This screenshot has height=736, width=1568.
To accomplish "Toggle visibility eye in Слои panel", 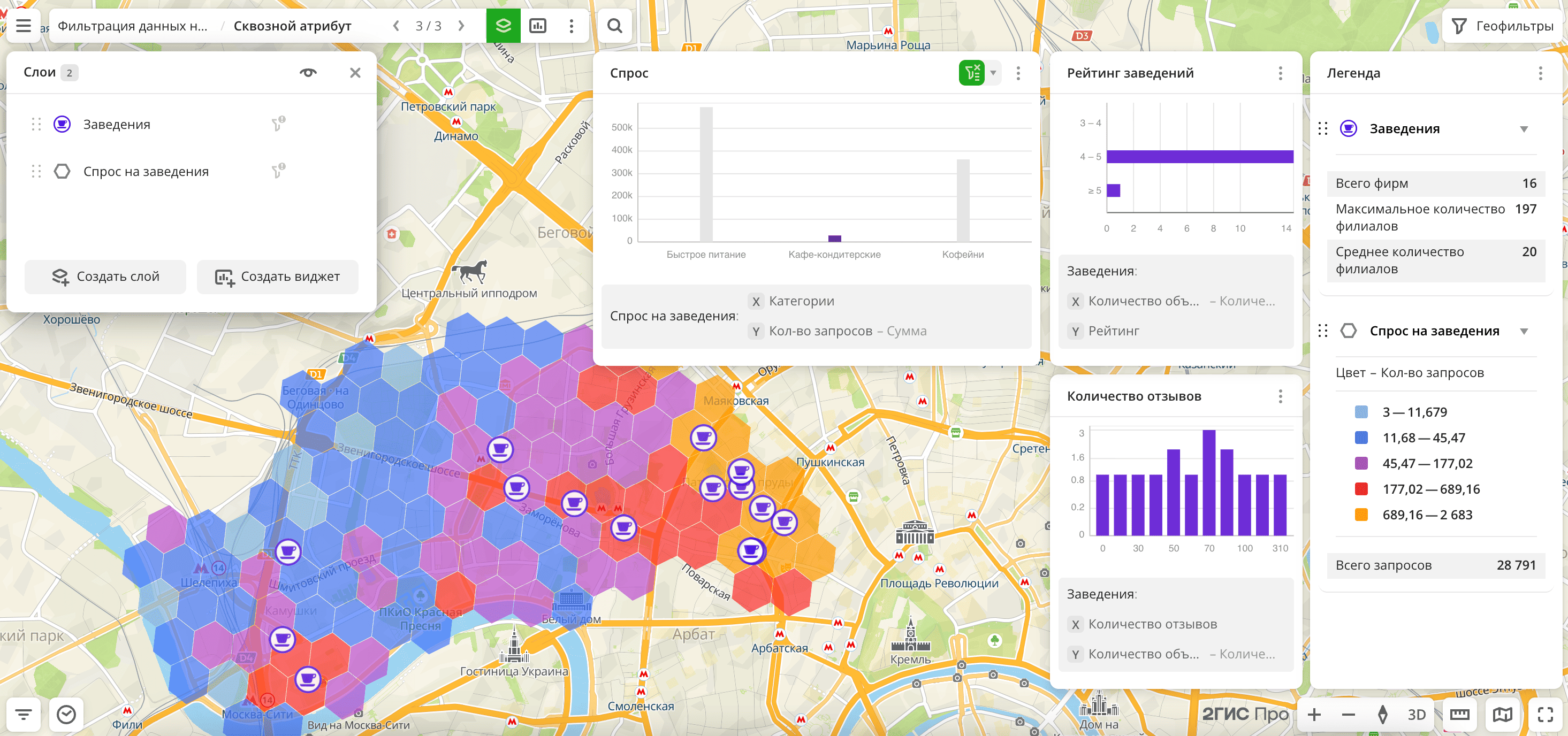I will pyautogui.click(x=308, y=72).
